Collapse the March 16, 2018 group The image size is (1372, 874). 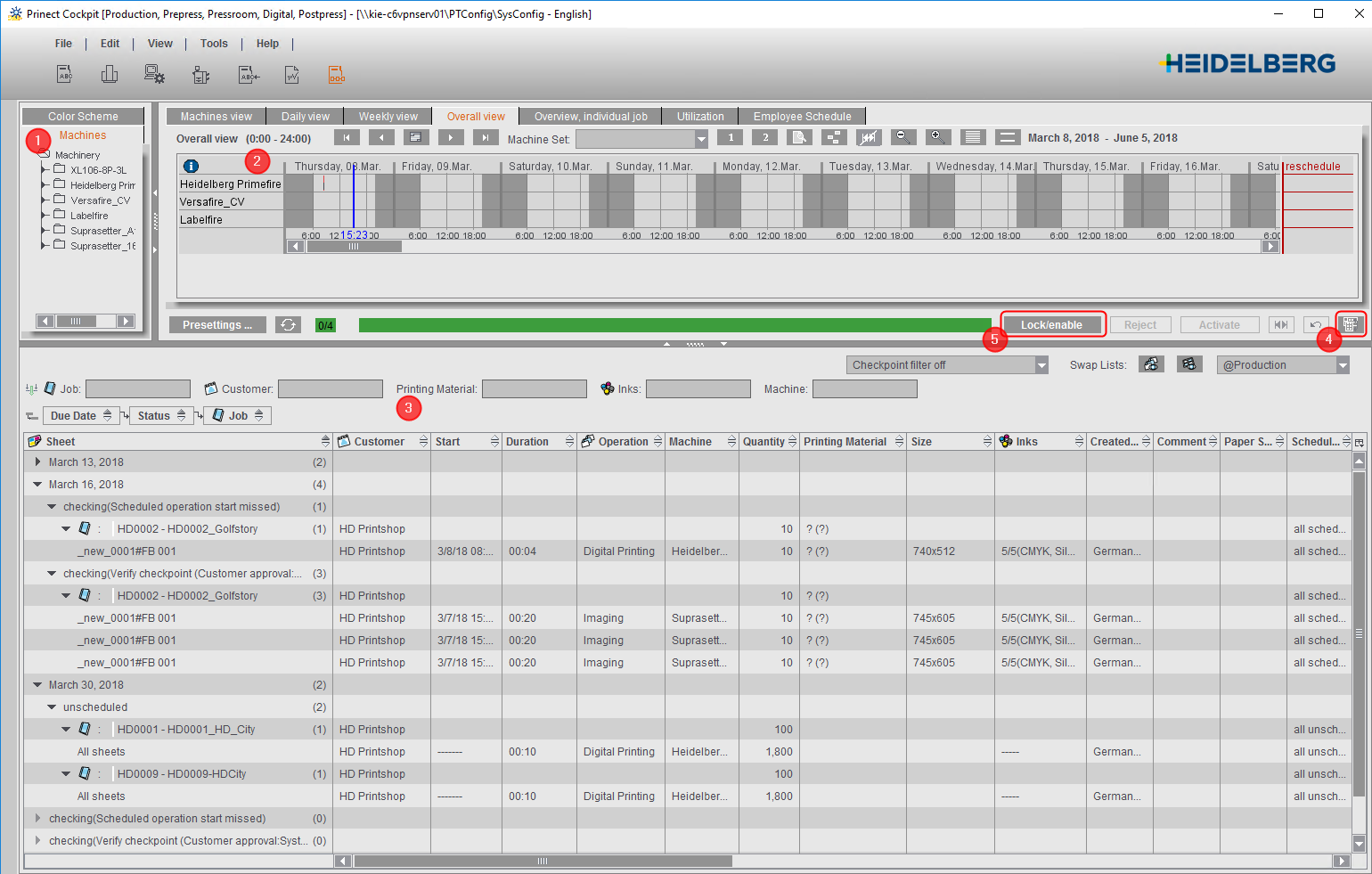pyautogui.click(x=37, y=484)
